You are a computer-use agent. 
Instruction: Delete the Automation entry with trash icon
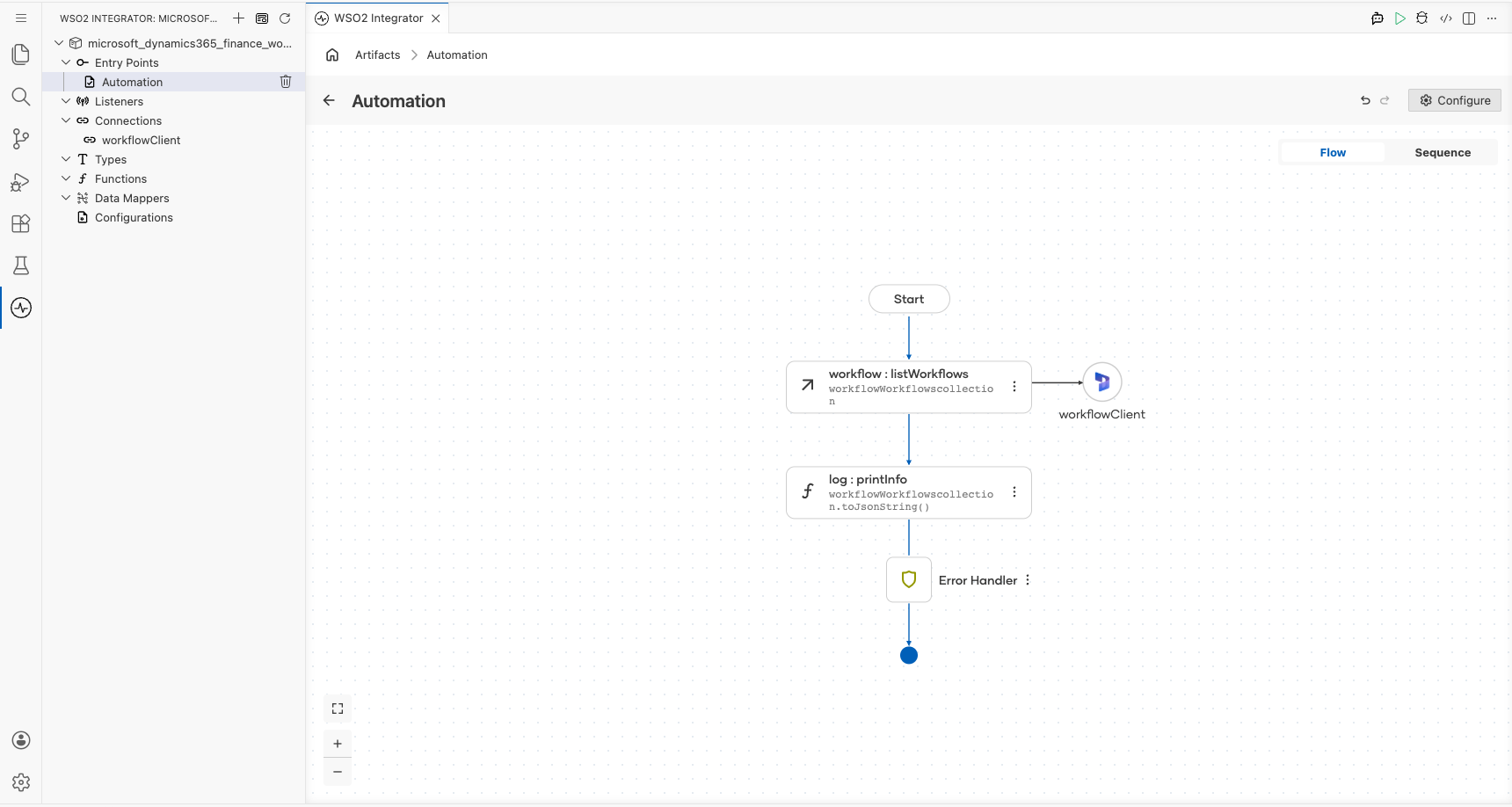coord(286,82)
